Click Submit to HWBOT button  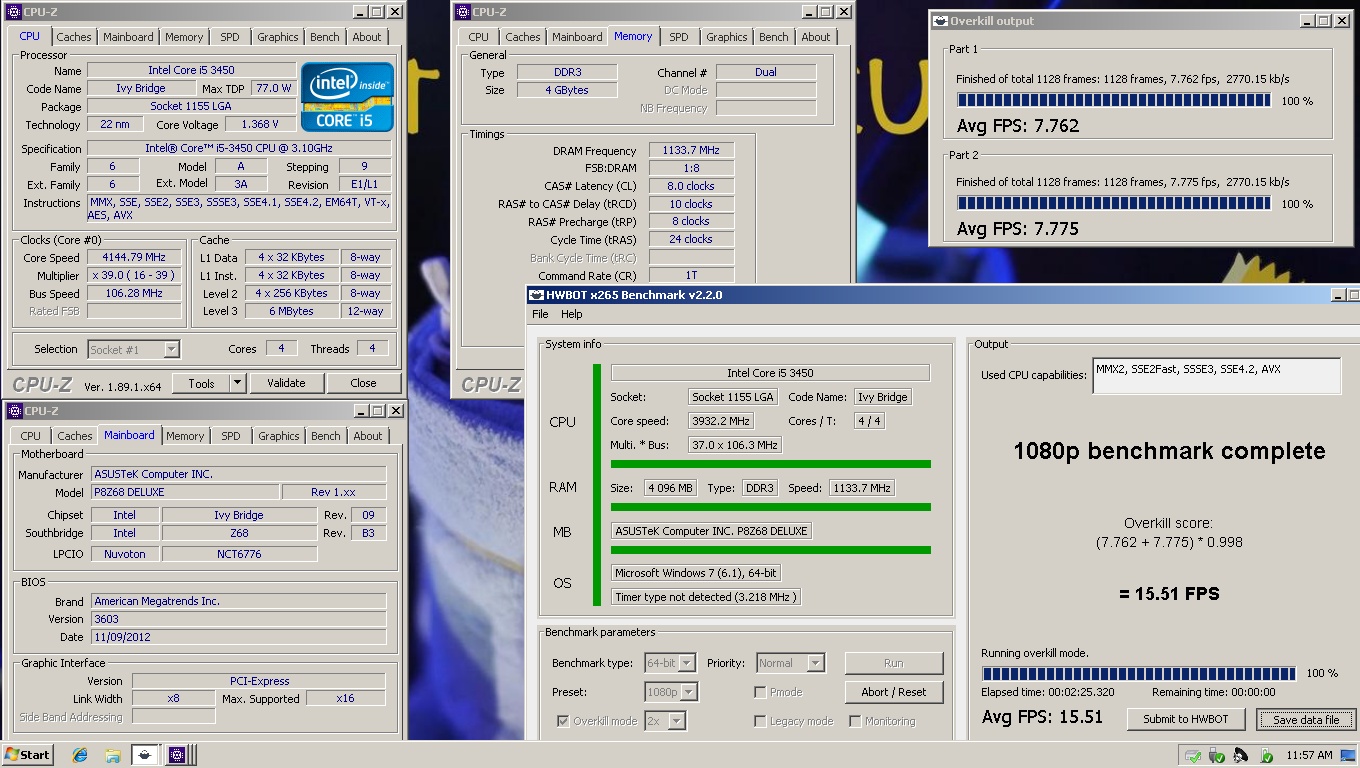point(1186,719)
